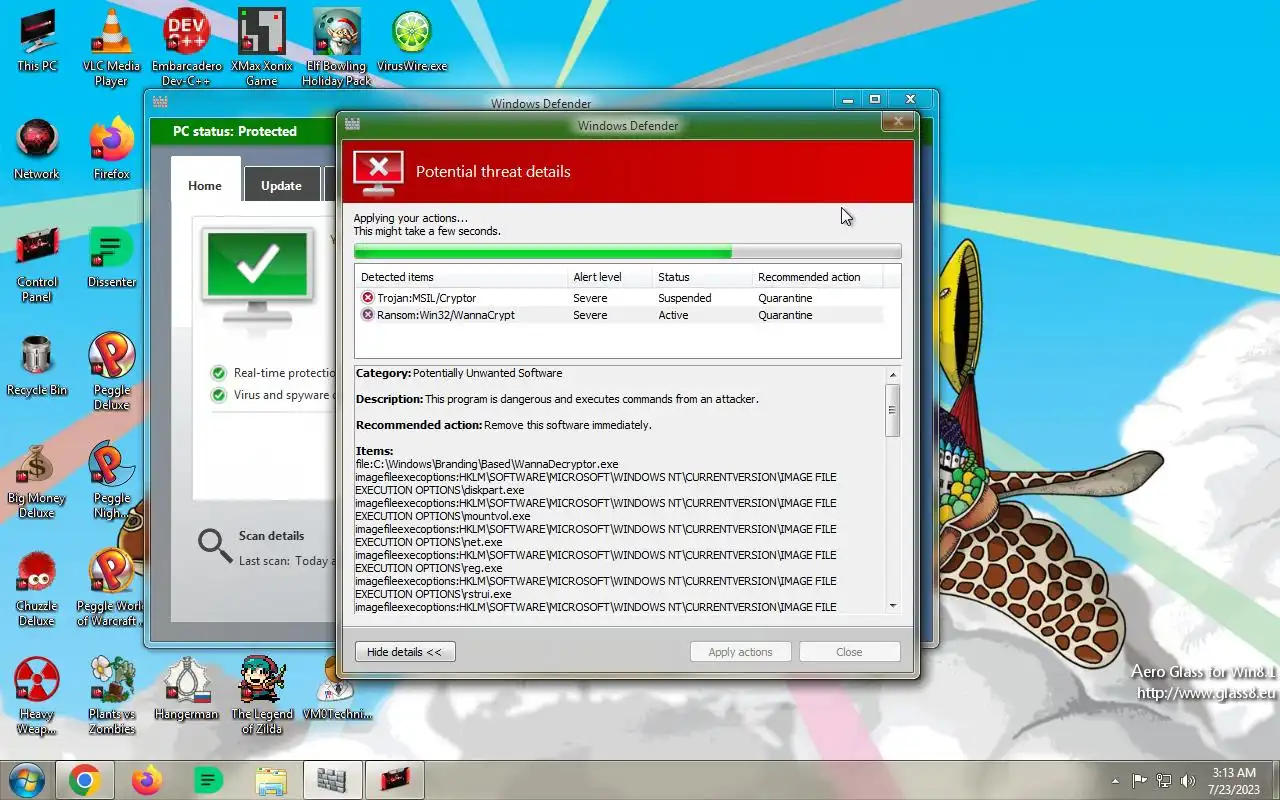The image size is (1280, 800).
Task: Click the Scan details magnifier icon
Action: click(x=214, y=545)
